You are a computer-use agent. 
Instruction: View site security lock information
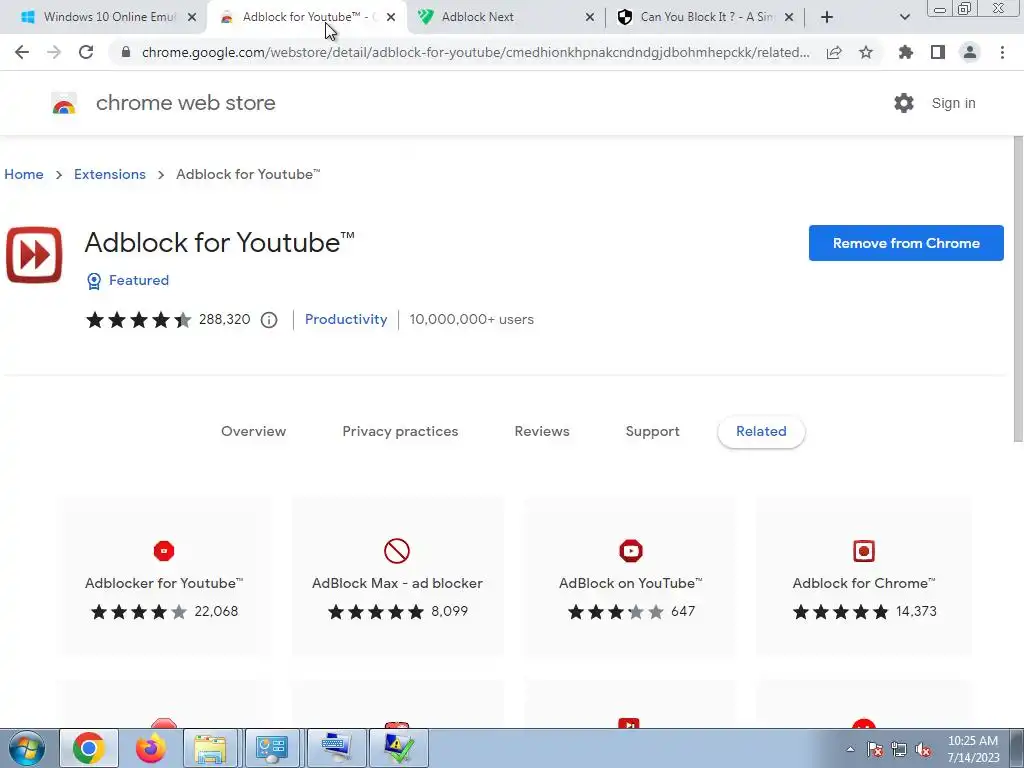[x=126, y=52]
